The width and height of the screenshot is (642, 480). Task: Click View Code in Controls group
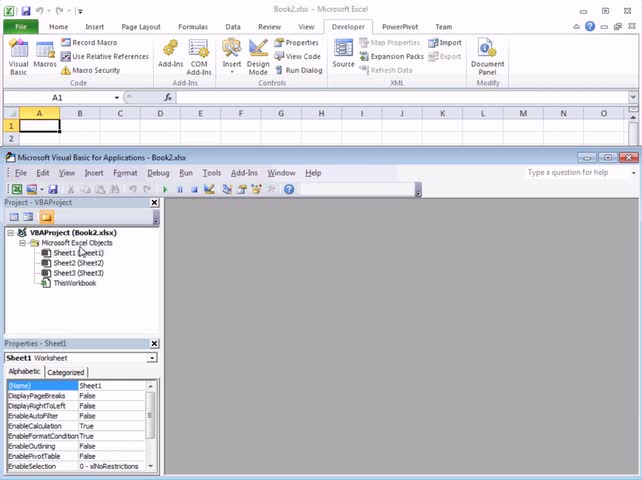(x=297, y=57)
